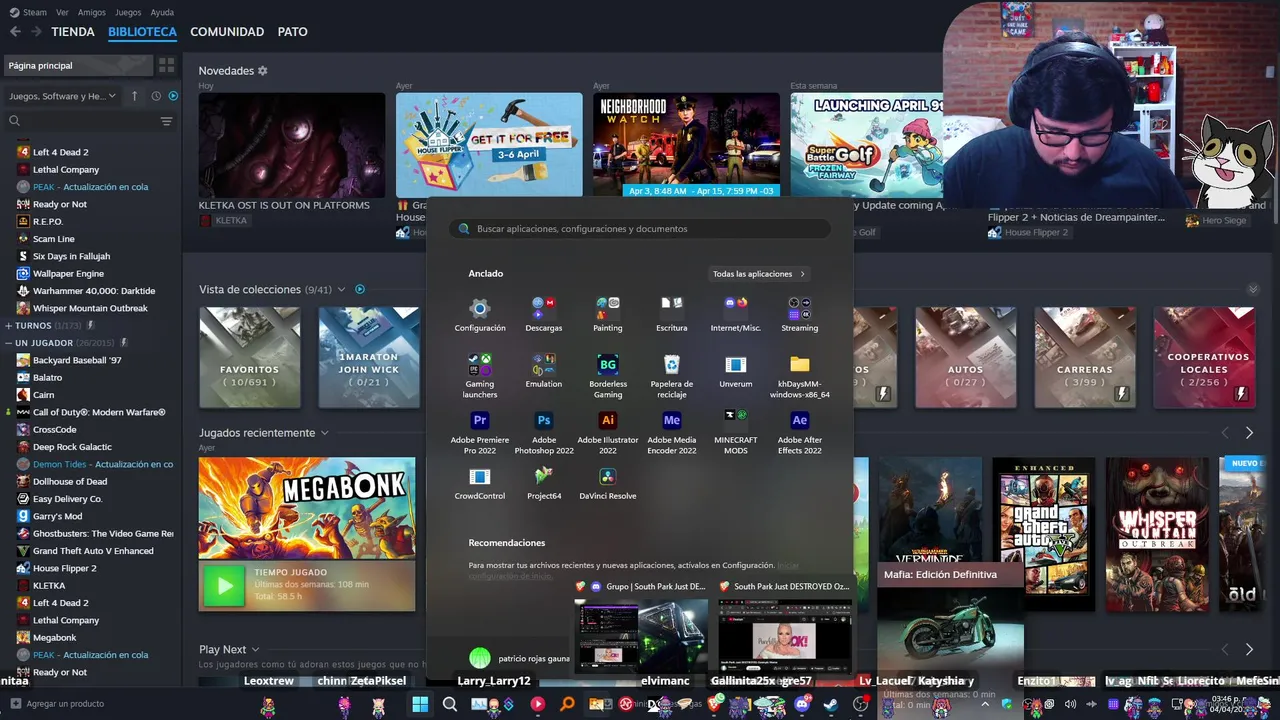1280x720 pixels.
Task: Open advanced filters icon beside library search
Action: [166, 121]
